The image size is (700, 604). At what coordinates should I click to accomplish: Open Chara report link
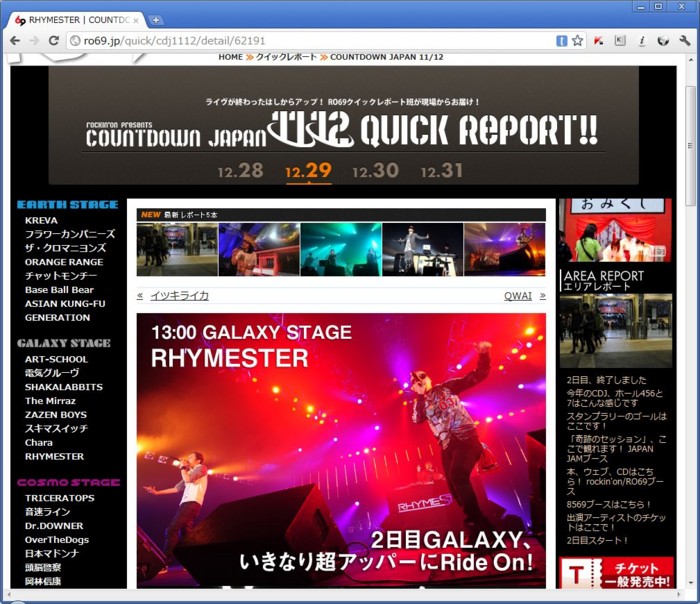tap(39, 443)
